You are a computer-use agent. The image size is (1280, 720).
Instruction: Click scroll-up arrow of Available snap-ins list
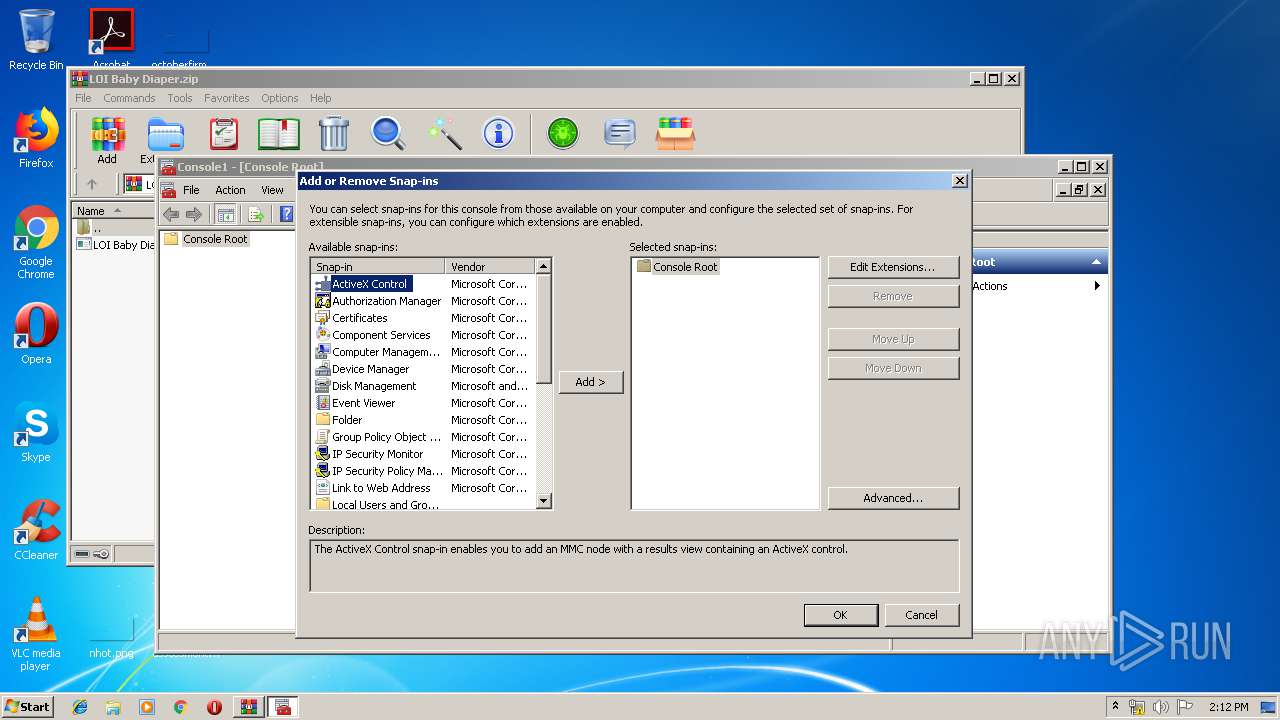coord(543,266)
